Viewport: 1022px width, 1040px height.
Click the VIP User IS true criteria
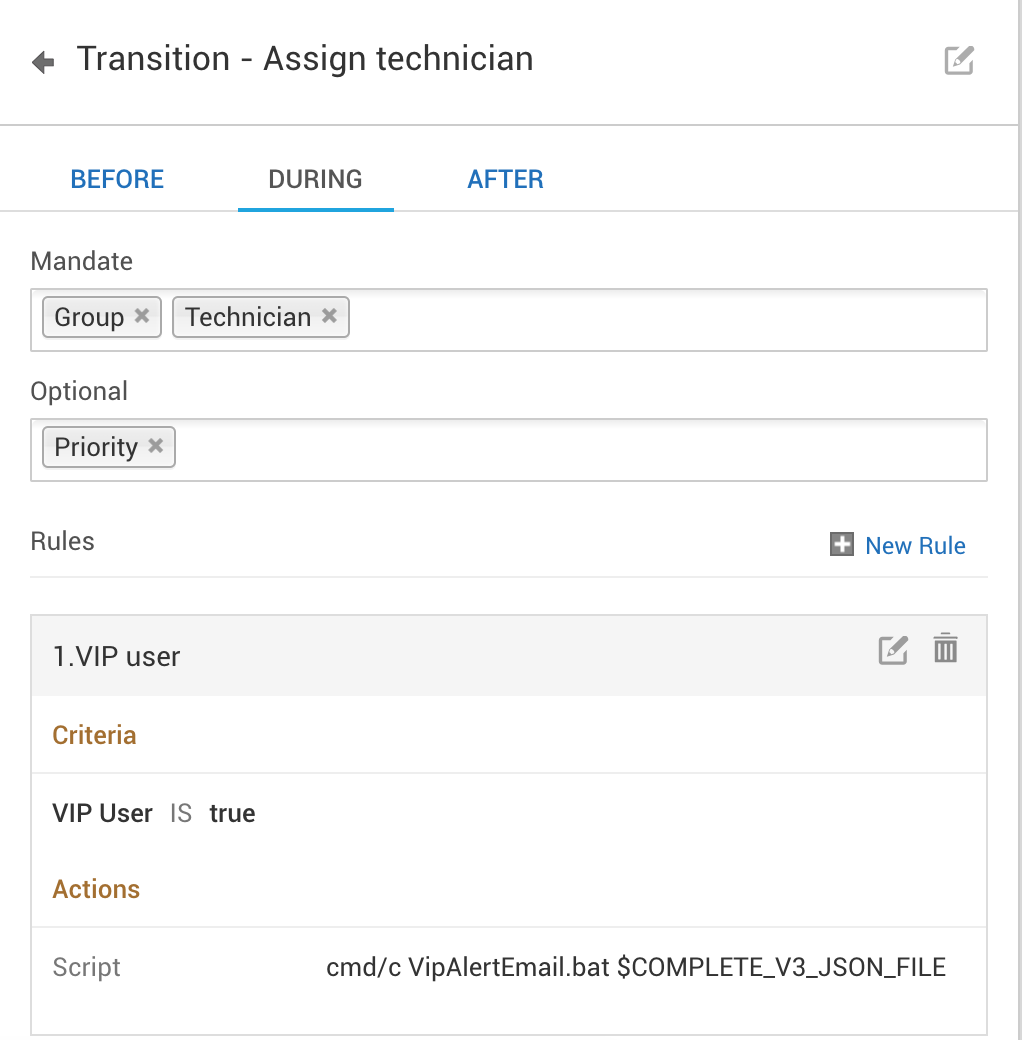[154, 813]
